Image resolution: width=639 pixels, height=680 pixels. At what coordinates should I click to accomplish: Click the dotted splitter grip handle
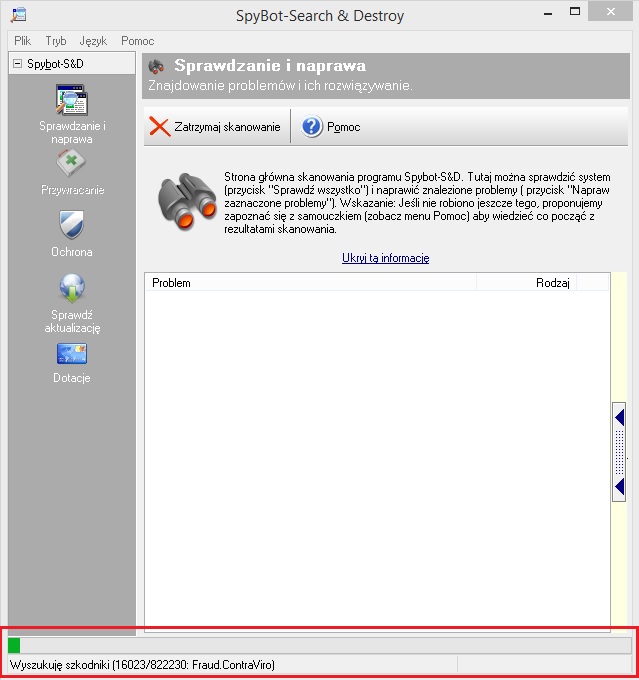619,452
